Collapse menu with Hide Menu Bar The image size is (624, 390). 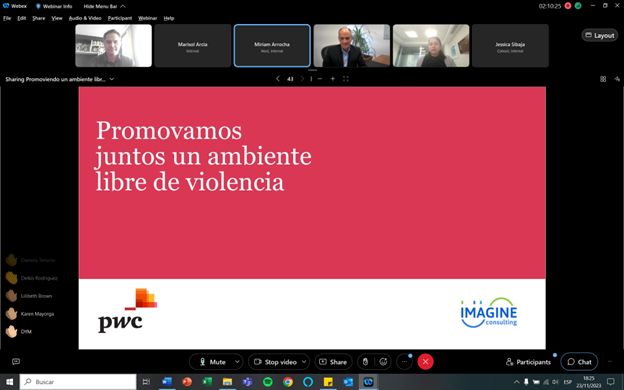(x=104, y=6)
